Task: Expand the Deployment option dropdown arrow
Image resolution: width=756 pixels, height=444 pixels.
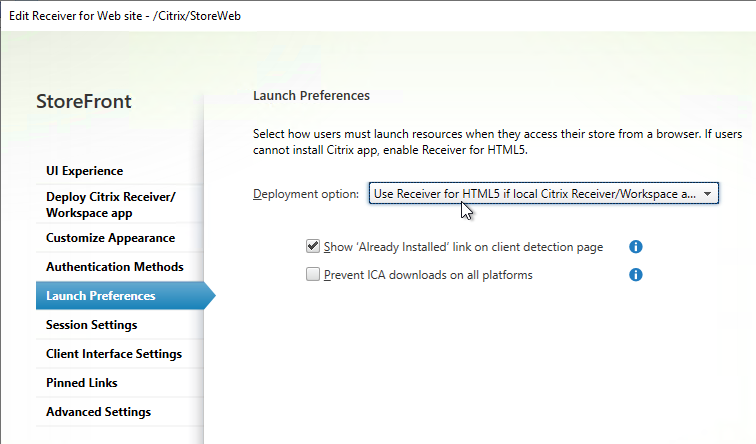Action: tap(707, 194)
